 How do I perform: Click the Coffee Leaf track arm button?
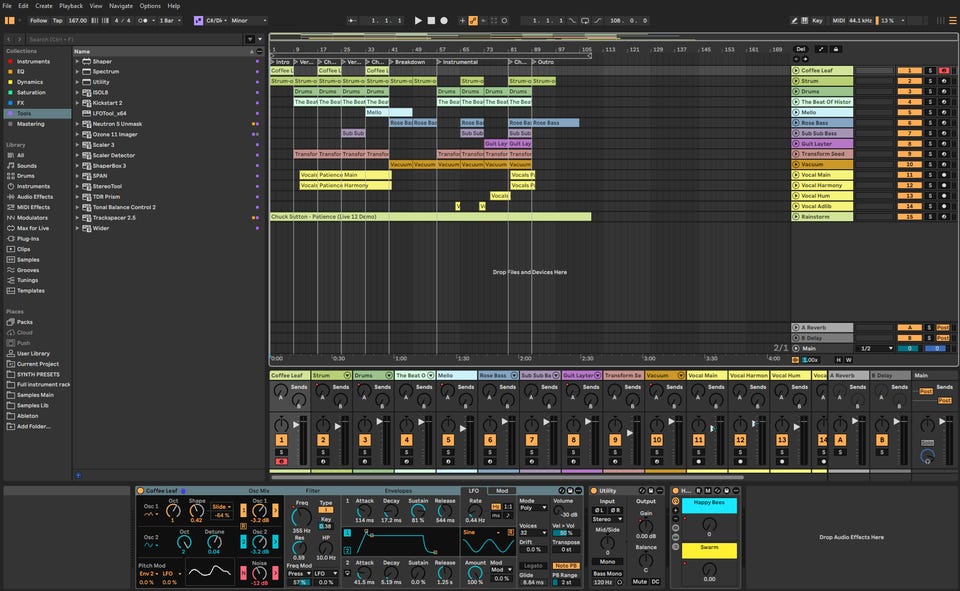[944, 71]
